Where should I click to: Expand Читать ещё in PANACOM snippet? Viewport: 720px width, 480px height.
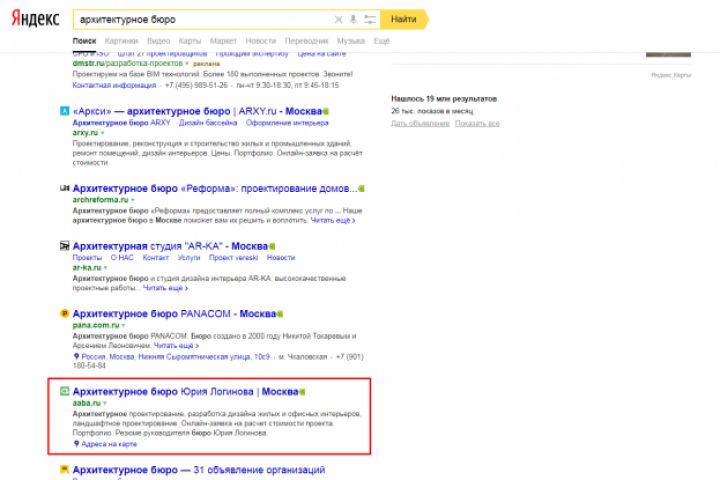pos(176,345)
